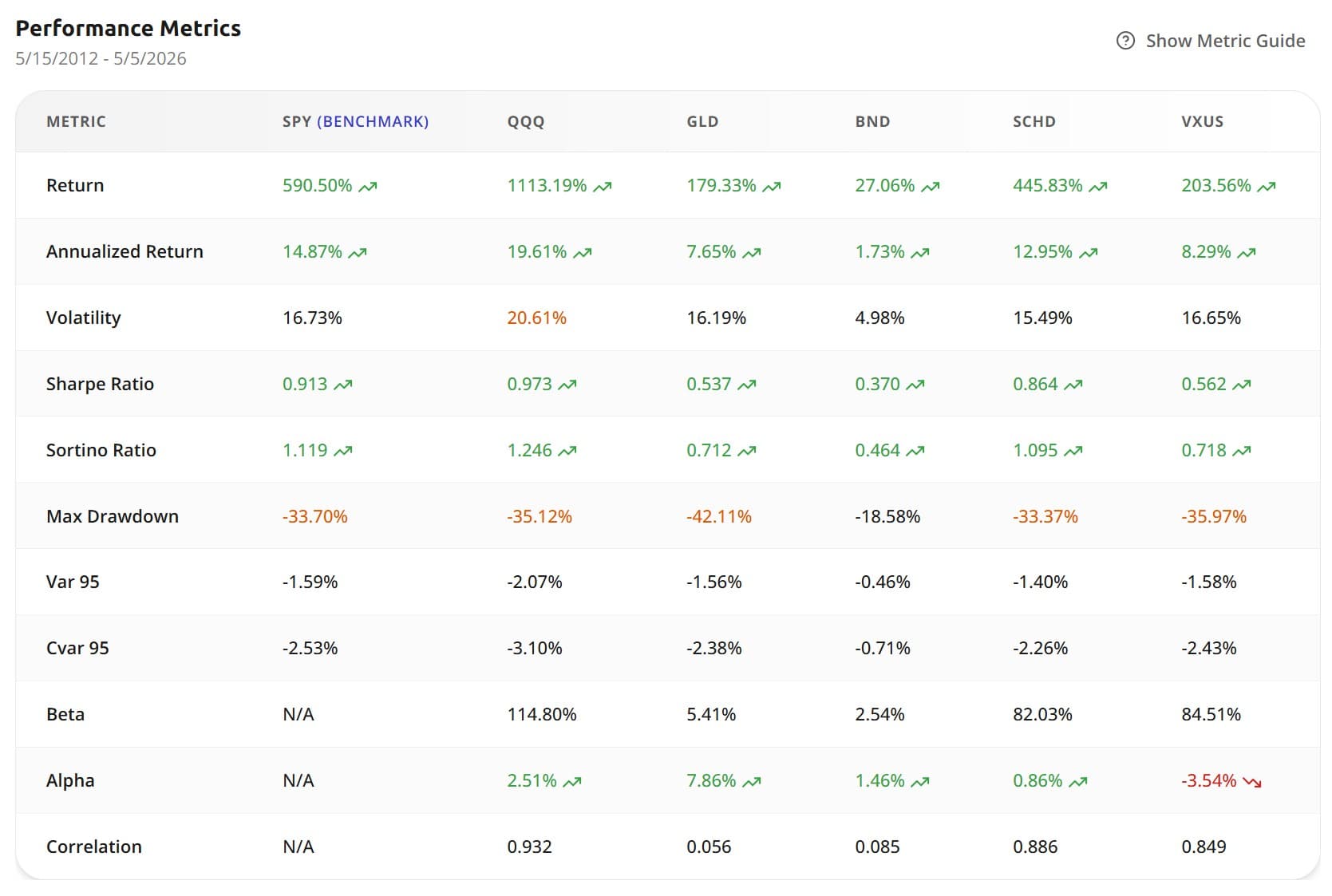Click the trend-up icon beside VXUS Sharpe Ratio 0.562

[1242, 385]
